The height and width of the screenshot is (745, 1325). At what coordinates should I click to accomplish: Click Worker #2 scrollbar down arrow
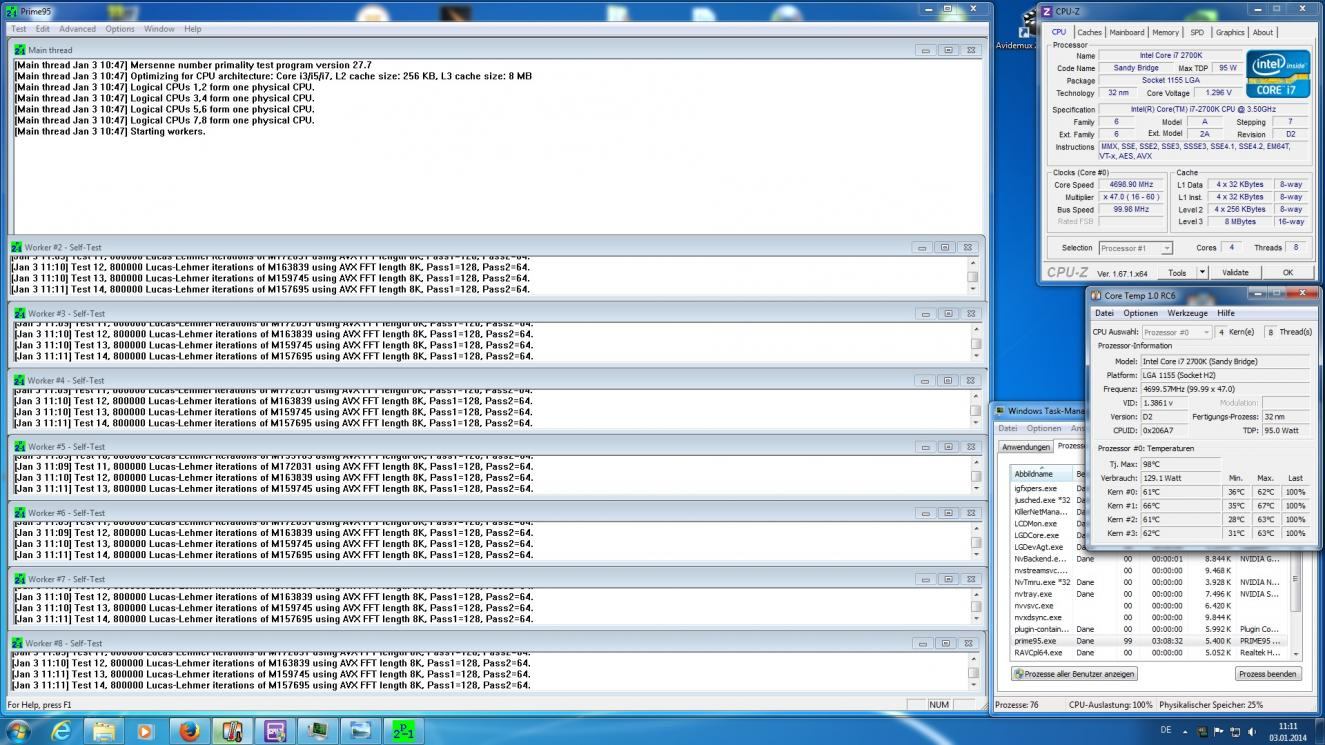[x=974, y=289]
